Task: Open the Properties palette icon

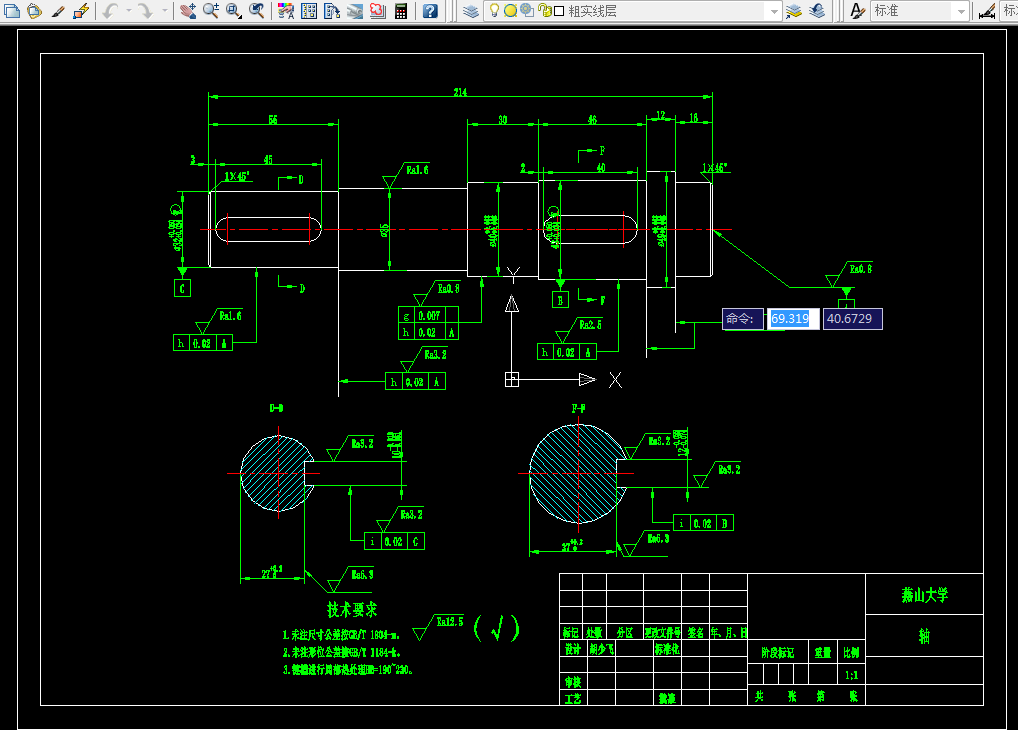Action: coord(286,10)
